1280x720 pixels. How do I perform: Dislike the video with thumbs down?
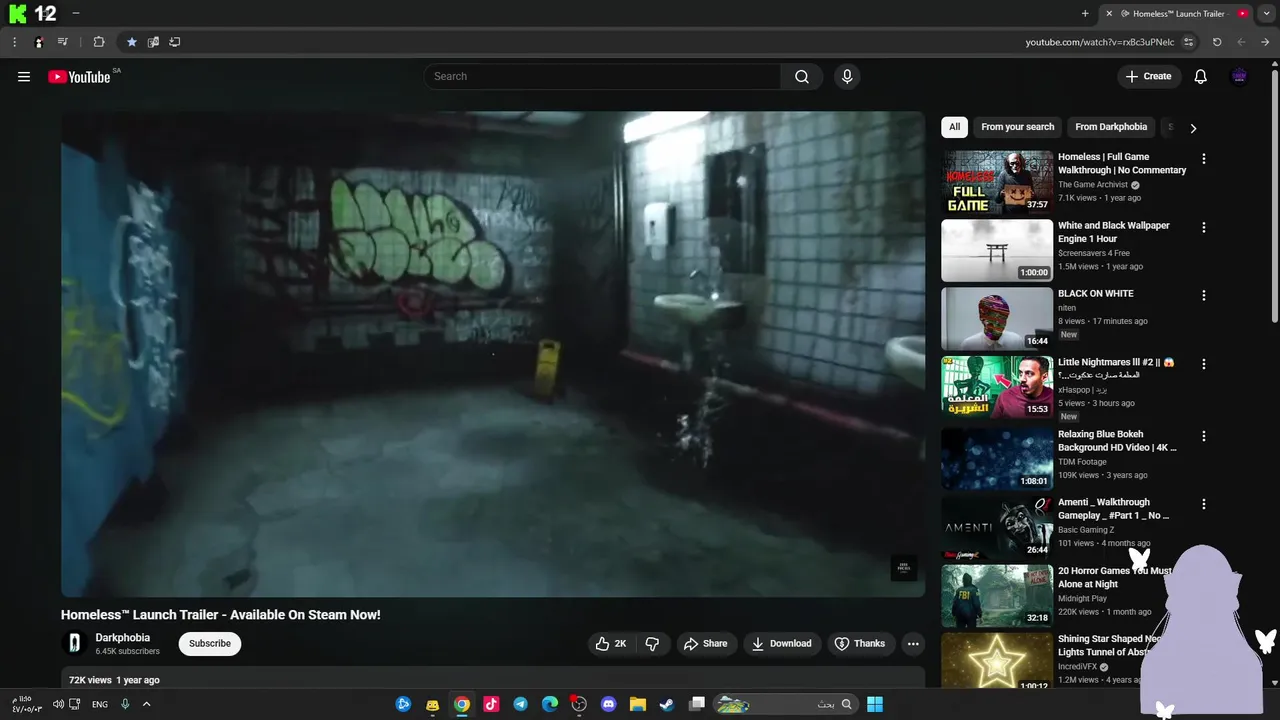tap(652, 644)
